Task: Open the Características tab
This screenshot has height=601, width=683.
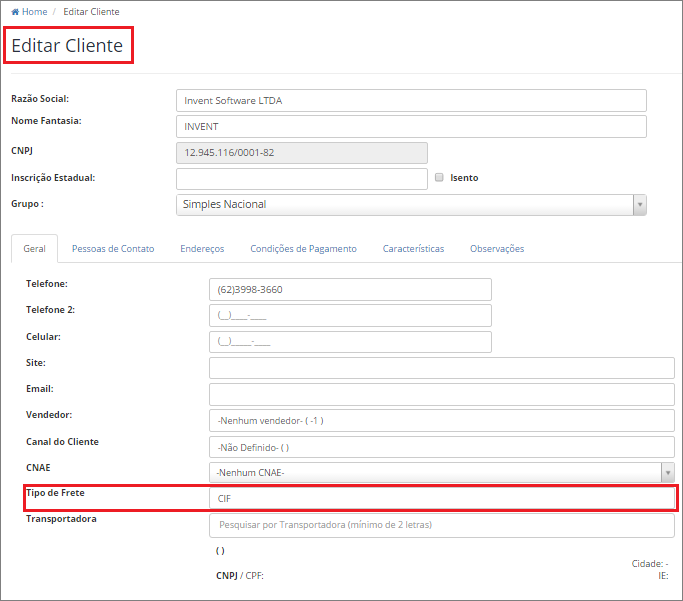Action: pyautogui.click(x=413, y=249)
